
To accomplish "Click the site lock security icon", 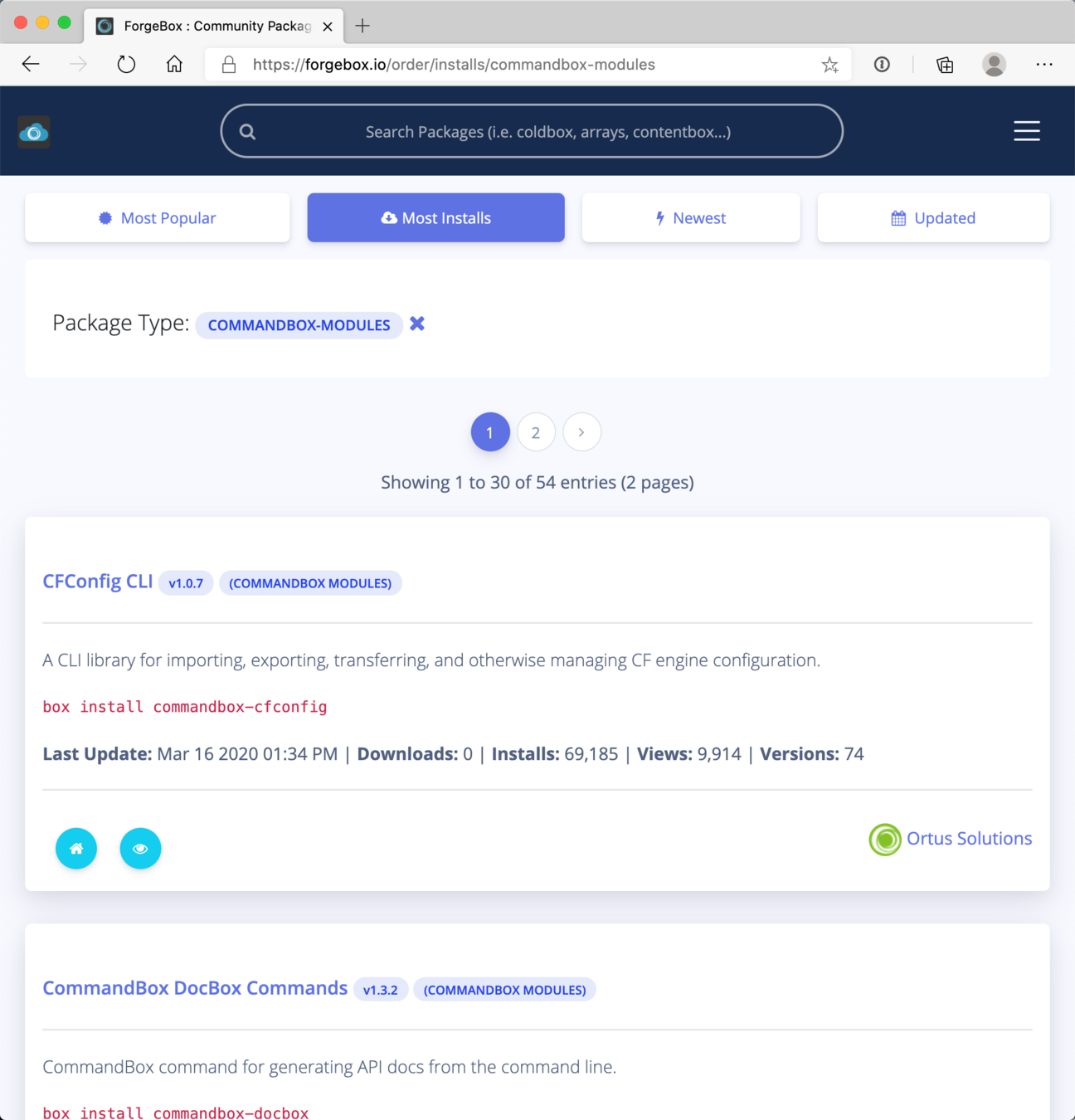I will pyautogui.click(x=229, y=65).
